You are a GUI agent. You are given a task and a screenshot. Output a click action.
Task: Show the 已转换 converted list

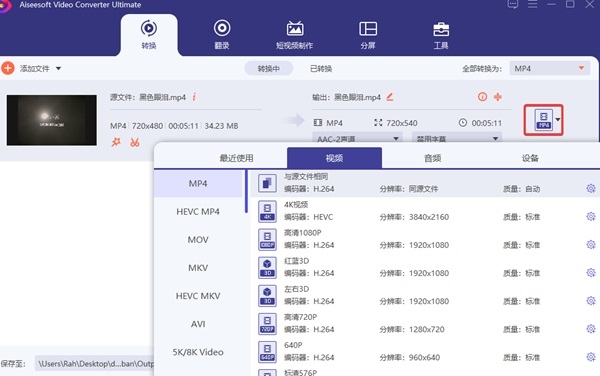(321, 68)
